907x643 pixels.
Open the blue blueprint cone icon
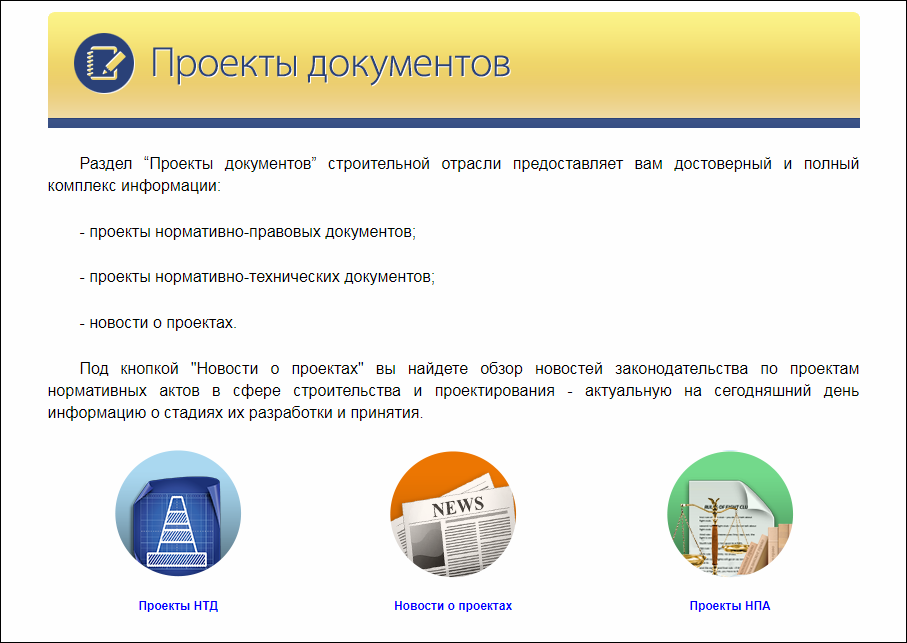[178, 513]
